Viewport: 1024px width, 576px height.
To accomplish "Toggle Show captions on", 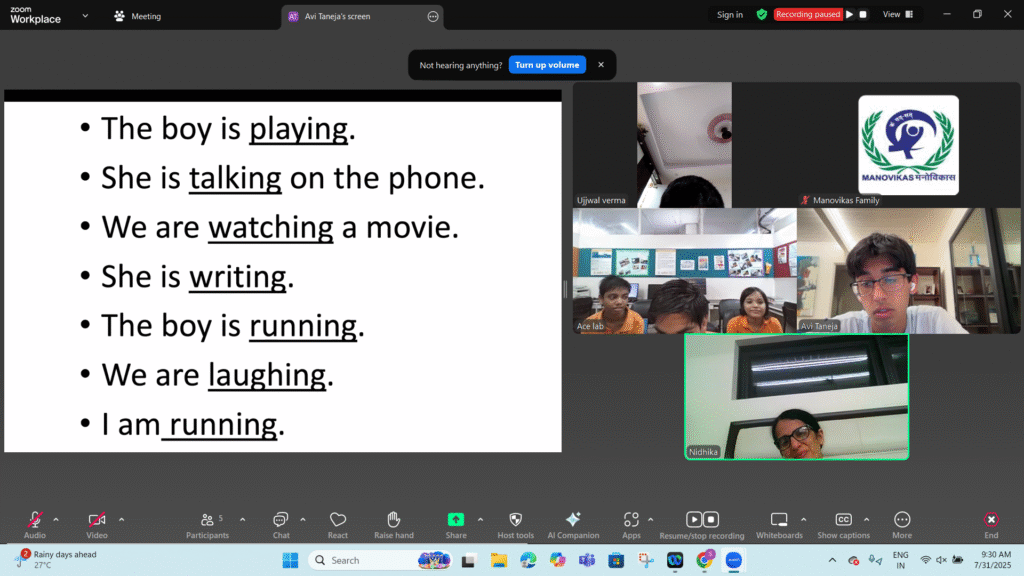I will point(843,520).
